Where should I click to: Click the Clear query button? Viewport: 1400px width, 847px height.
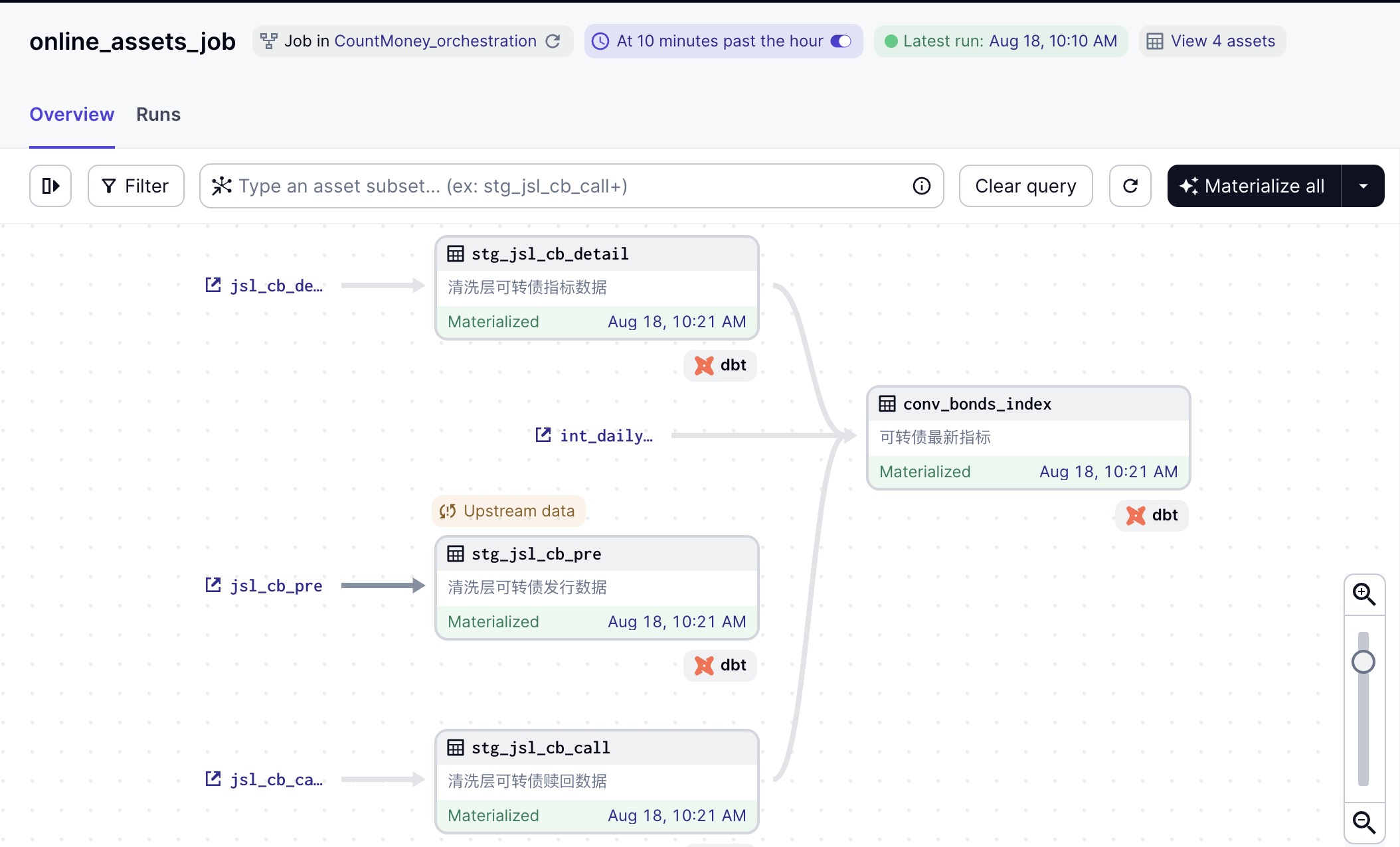[1025, 186]
